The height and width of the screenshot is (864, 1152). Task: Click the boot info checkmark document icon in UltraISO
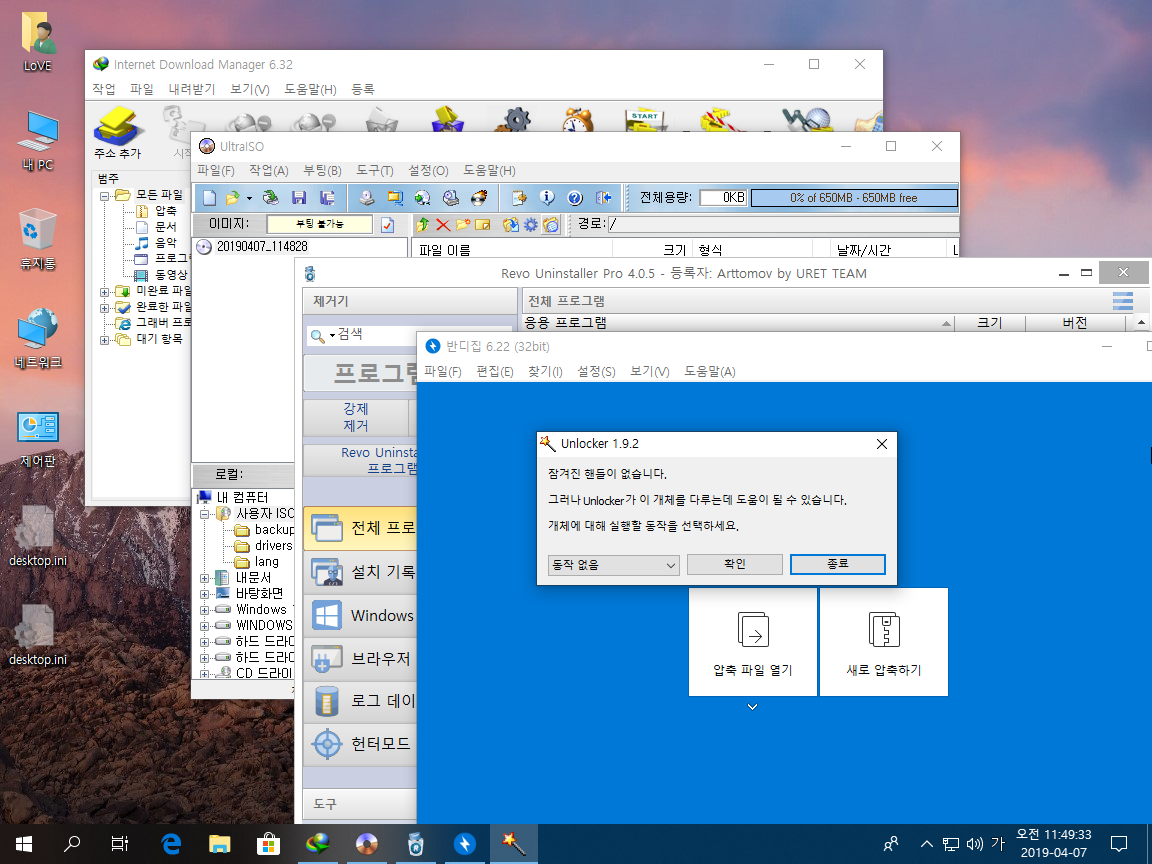388,224
